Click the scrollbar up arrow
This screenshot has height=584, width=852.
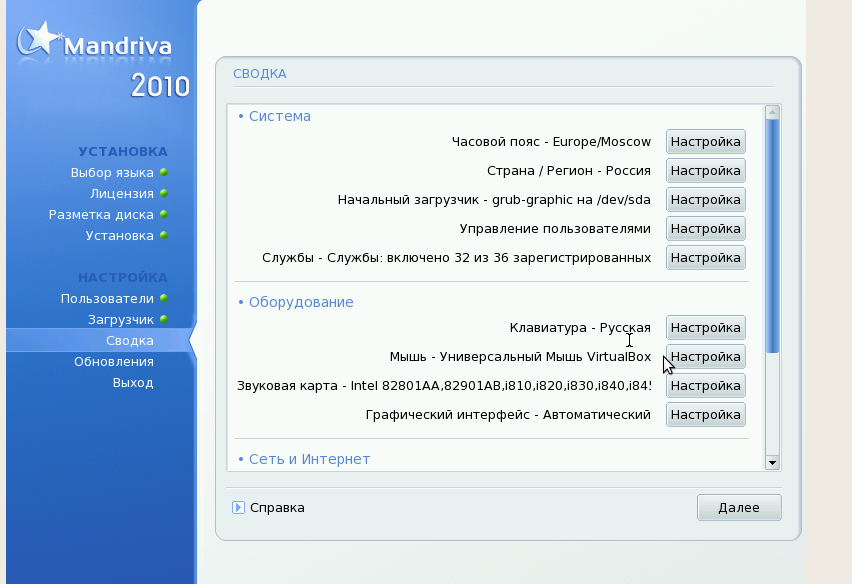coord(772,112)
